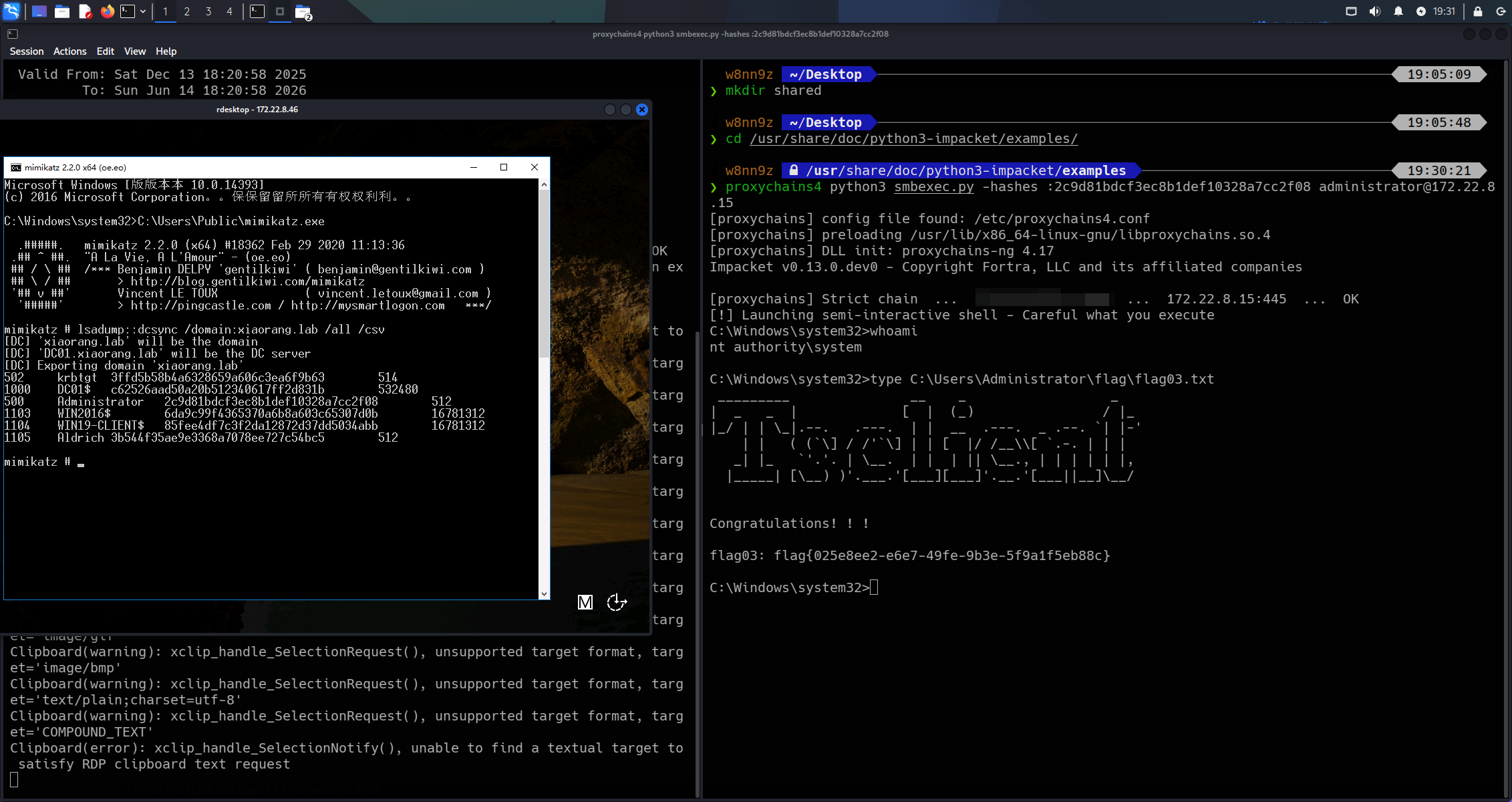Click the lock screen icon
Screen dimensions: 1512x802
point(1478,11)
